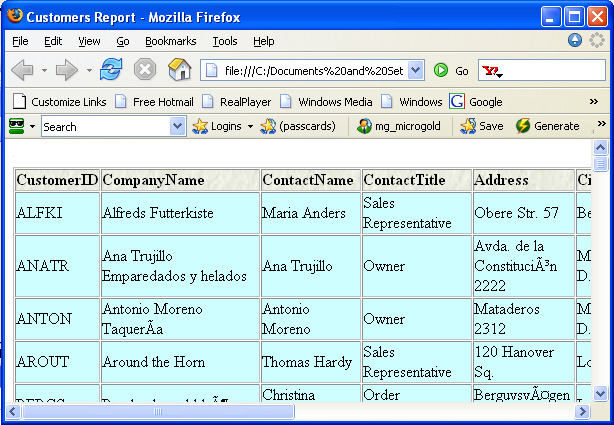614x425 pixels.
Task: Click the blue update notification icon
Action: pos(575,40)
